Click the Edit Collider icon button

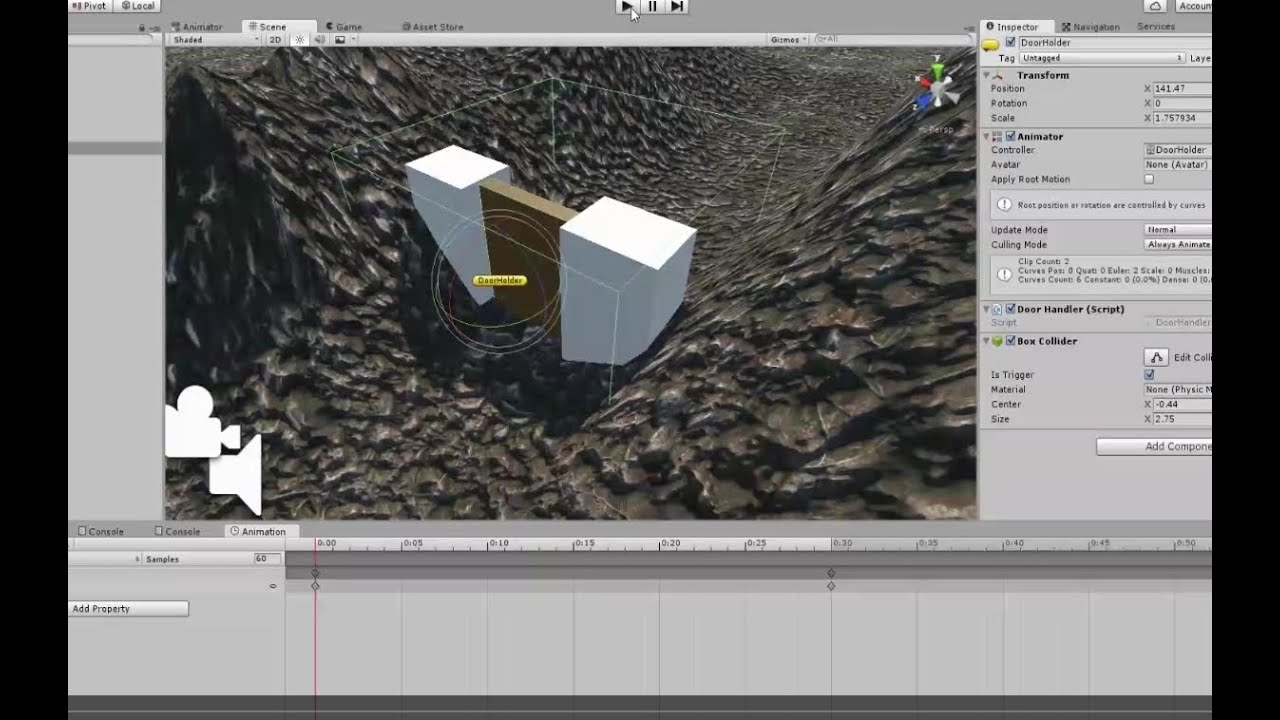point(1157,357)
